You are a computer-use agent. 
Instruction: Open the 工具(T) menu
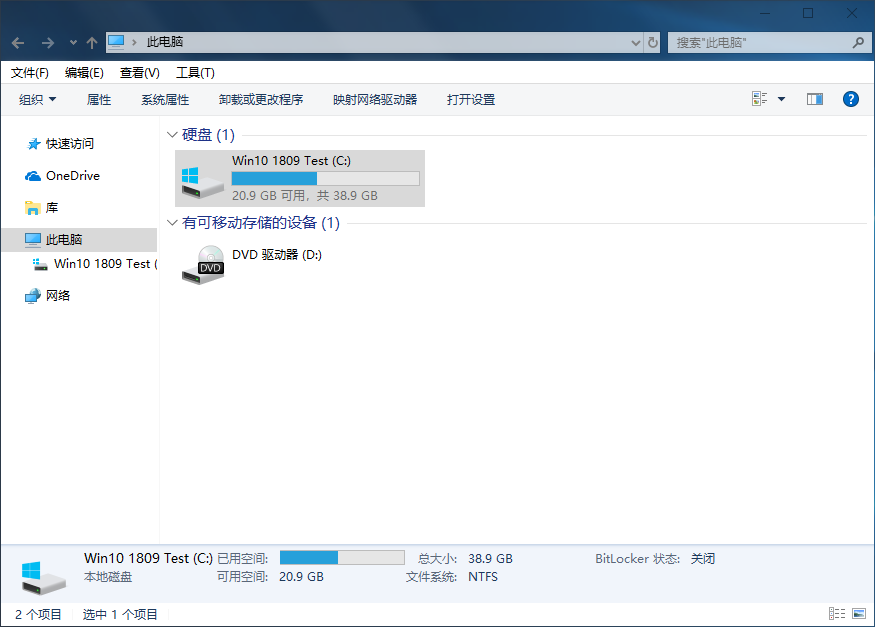(x=195, y=73)
